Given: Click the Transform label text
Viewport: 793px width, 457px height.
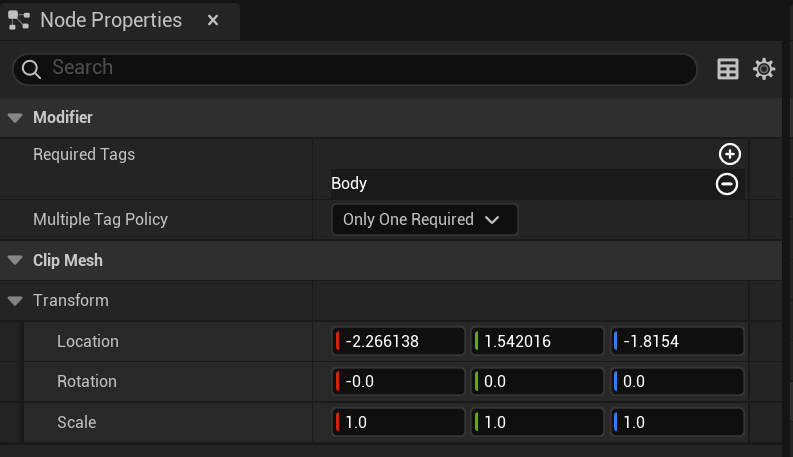Looking at the screenshot, I should 71,300.
